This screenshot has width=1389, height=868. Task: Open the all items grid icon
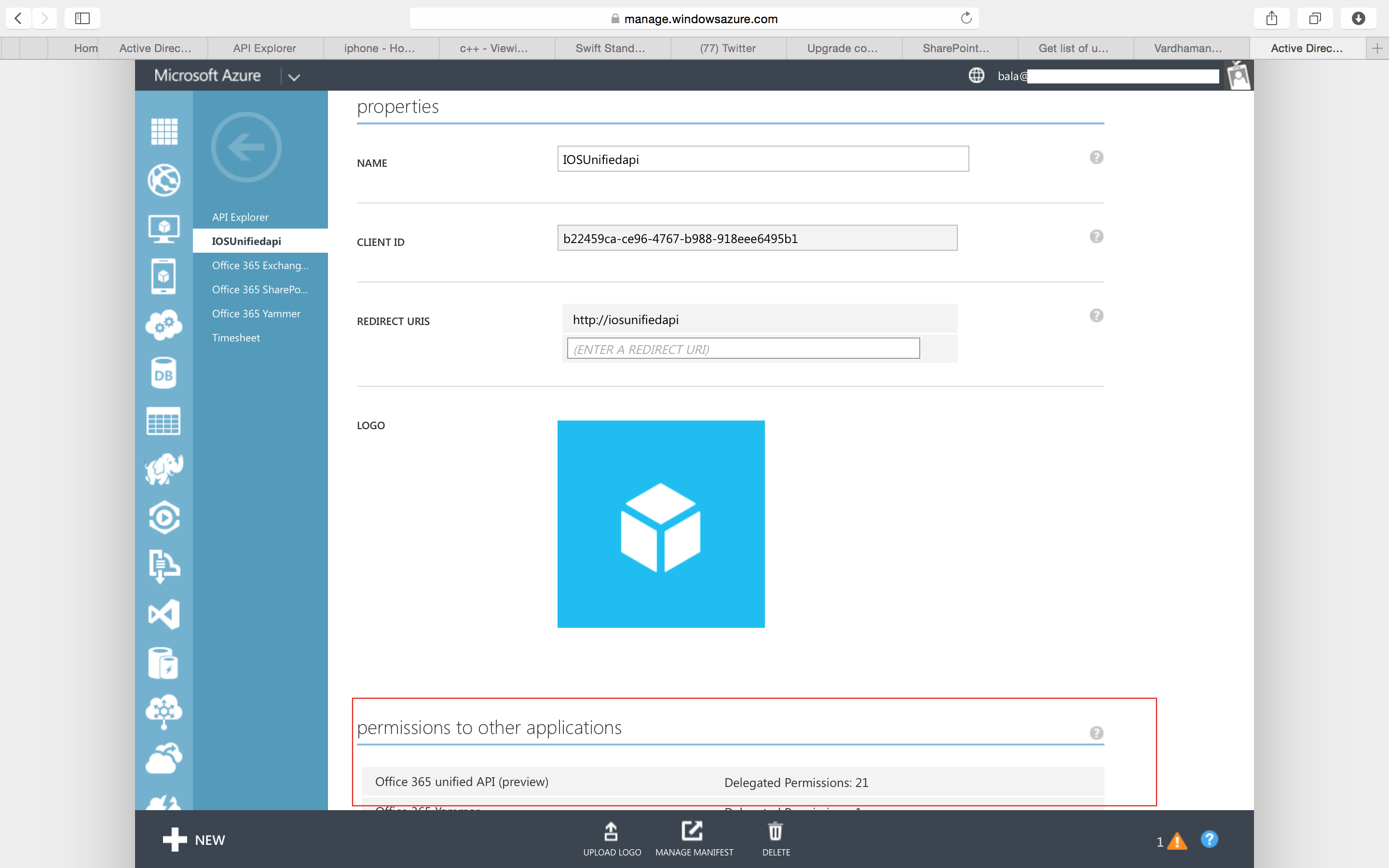click(164, 132)
